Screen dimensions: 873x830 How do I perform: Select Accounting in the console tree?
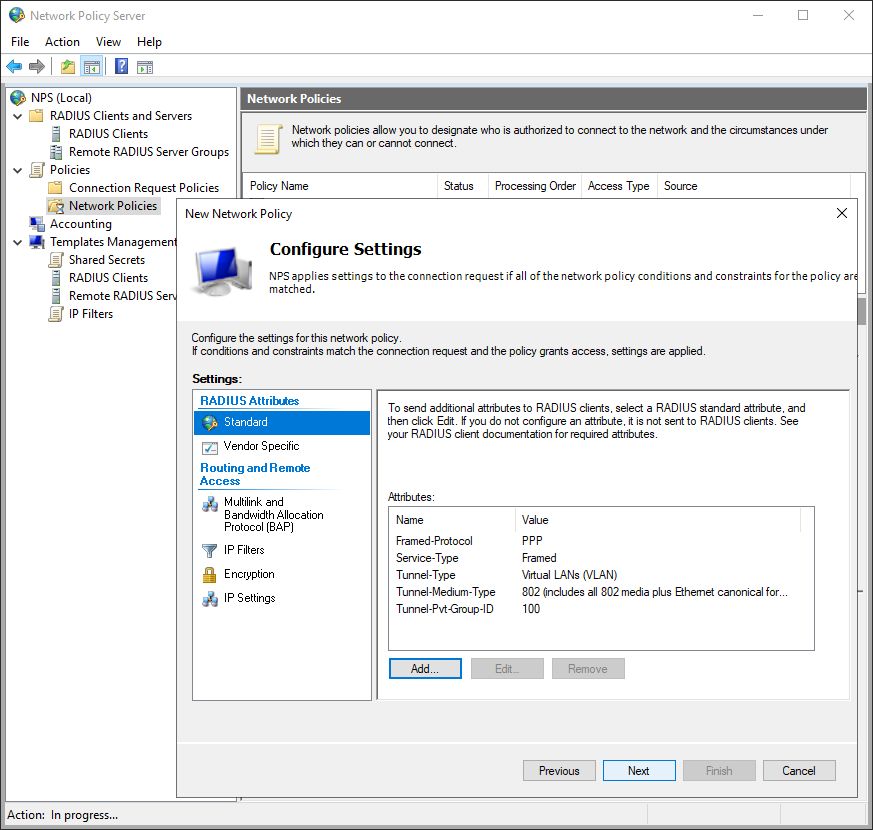coord(81,224)
